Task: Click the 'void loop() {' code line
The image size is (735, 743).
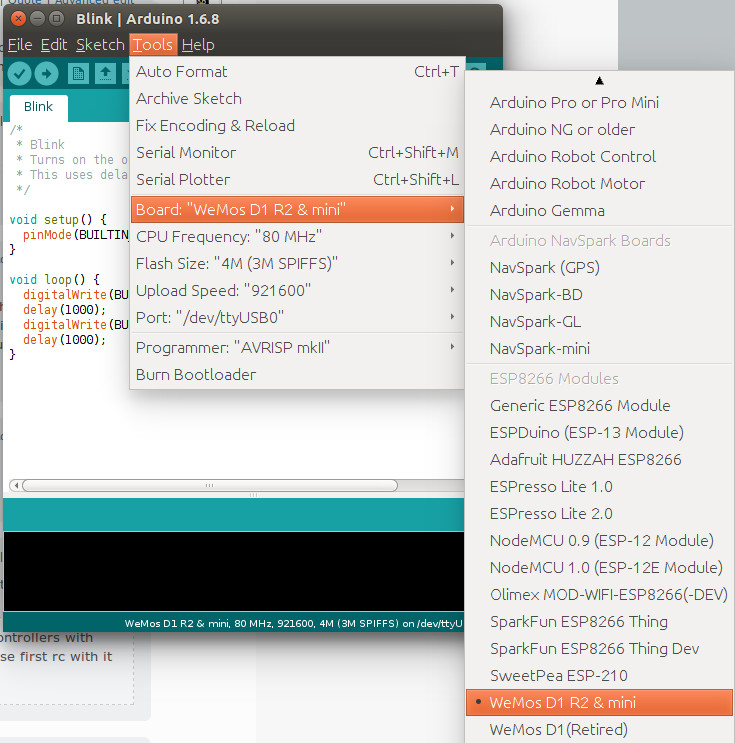Action: (x=54, y=280)
